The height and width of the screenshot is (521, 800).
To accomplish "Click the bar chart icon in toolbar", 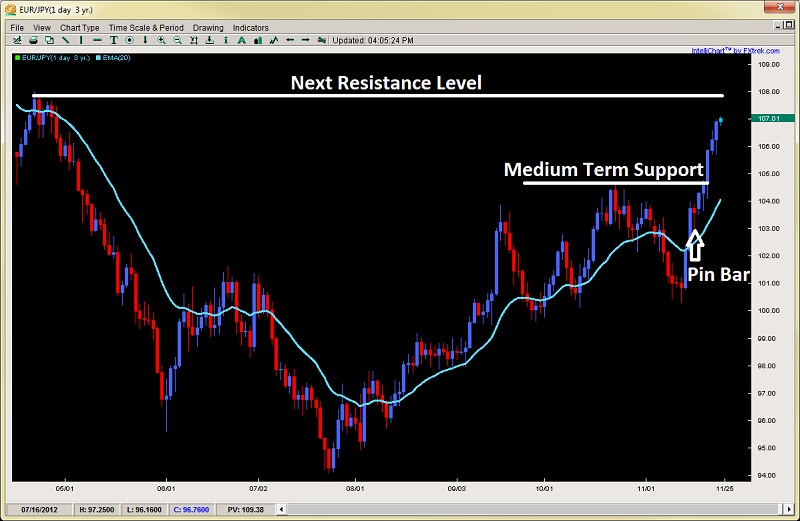I will [258, 40].
